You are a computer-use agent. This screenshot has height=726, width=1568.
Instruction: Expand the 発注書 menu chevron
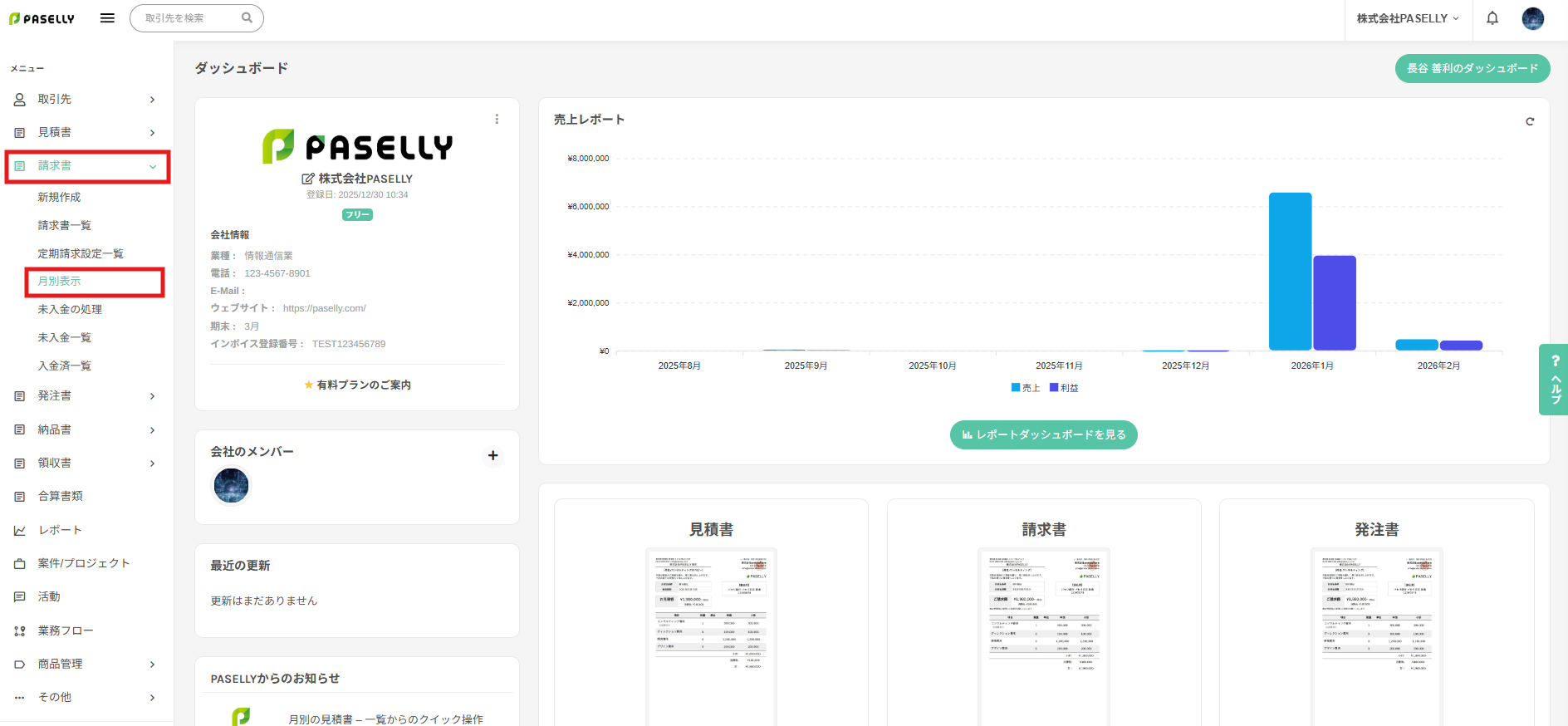pos(152,396)
